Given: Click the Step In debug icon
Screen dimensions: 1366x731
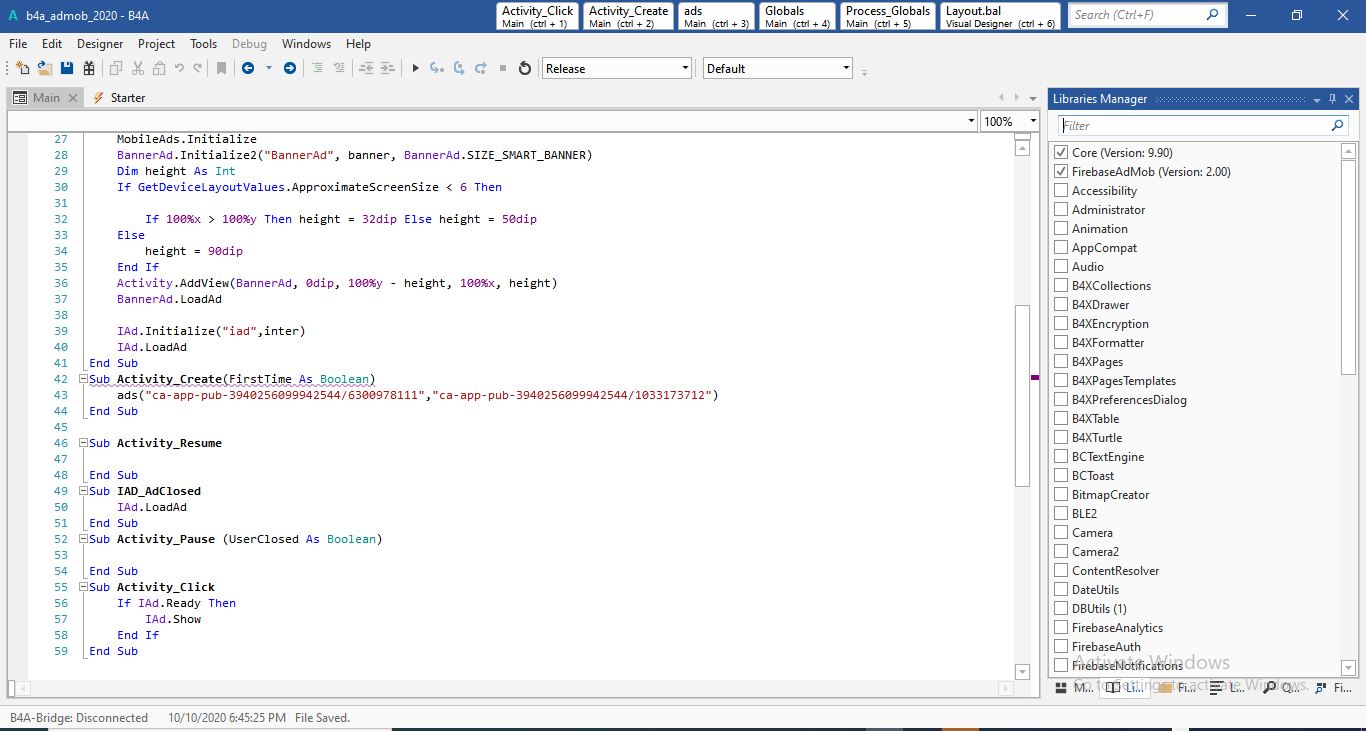Looking at the screenshot, I should (437, 68).
